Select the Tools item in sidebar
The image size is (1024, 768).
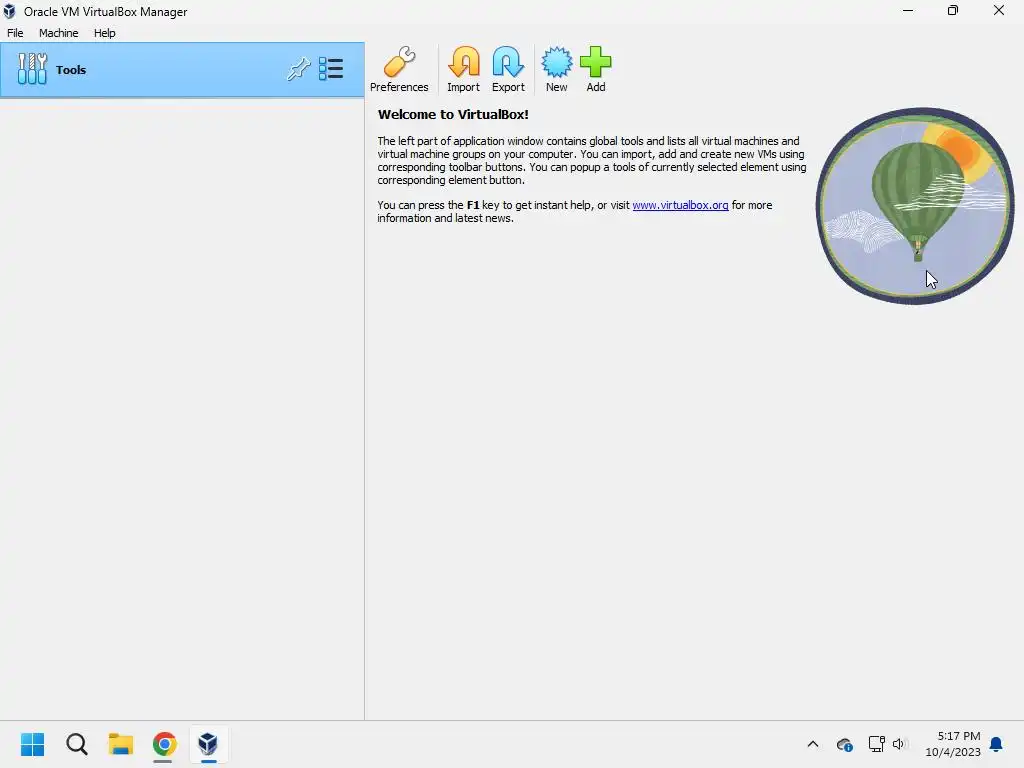[x=182, y=70]
